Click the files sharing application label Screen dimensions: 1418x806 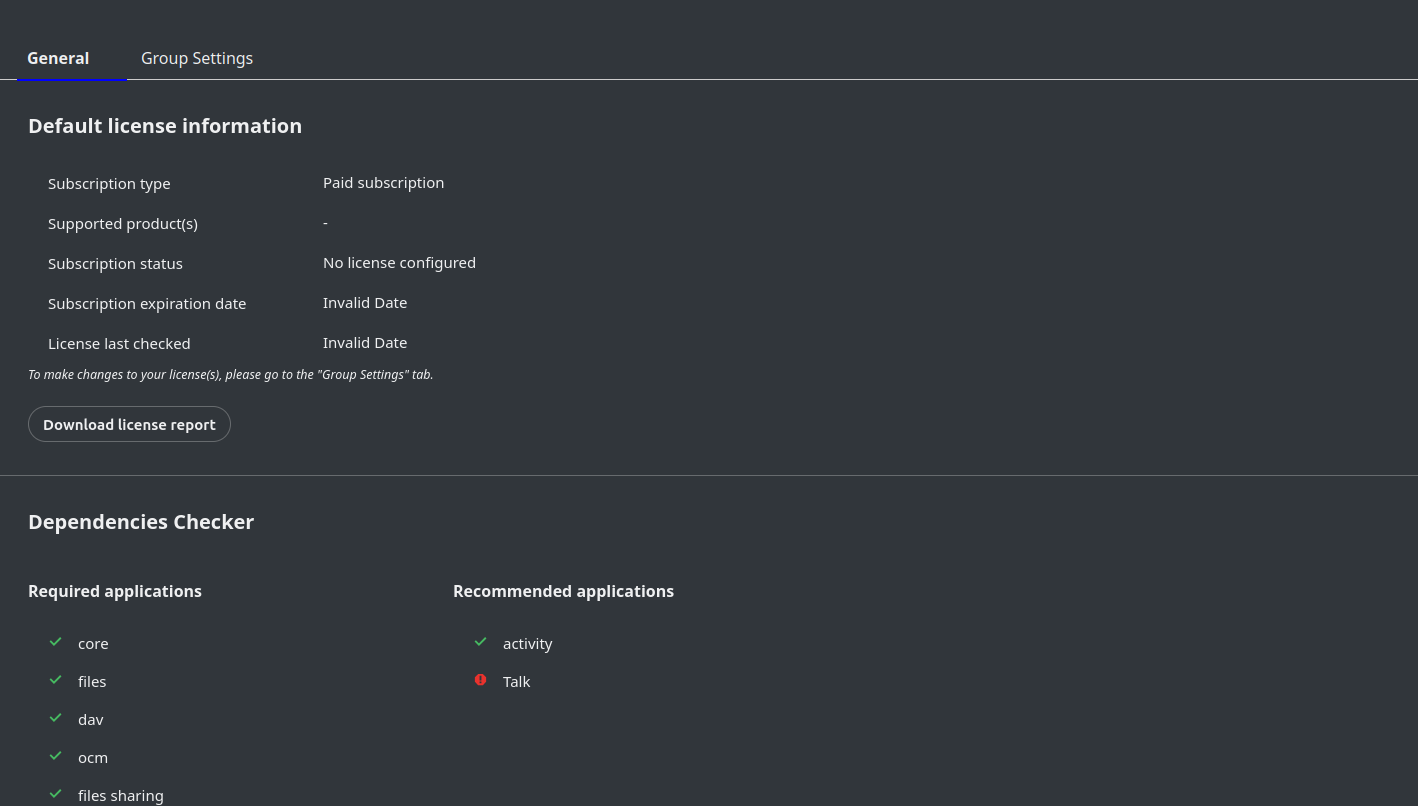pyautogui.click(x=121, y=796)
